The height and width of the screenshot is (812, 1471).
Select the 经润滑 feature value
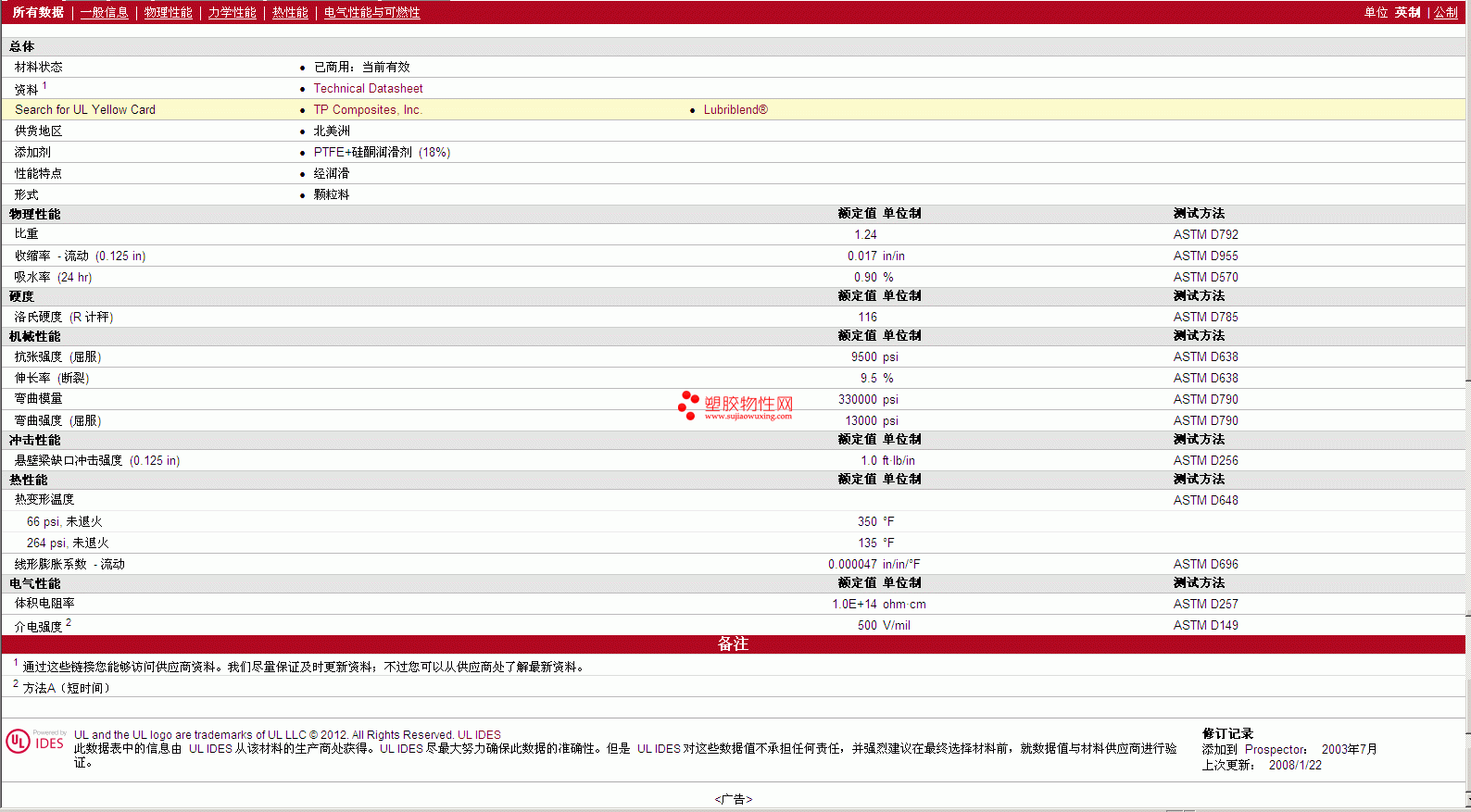click(x=332, y=173)
